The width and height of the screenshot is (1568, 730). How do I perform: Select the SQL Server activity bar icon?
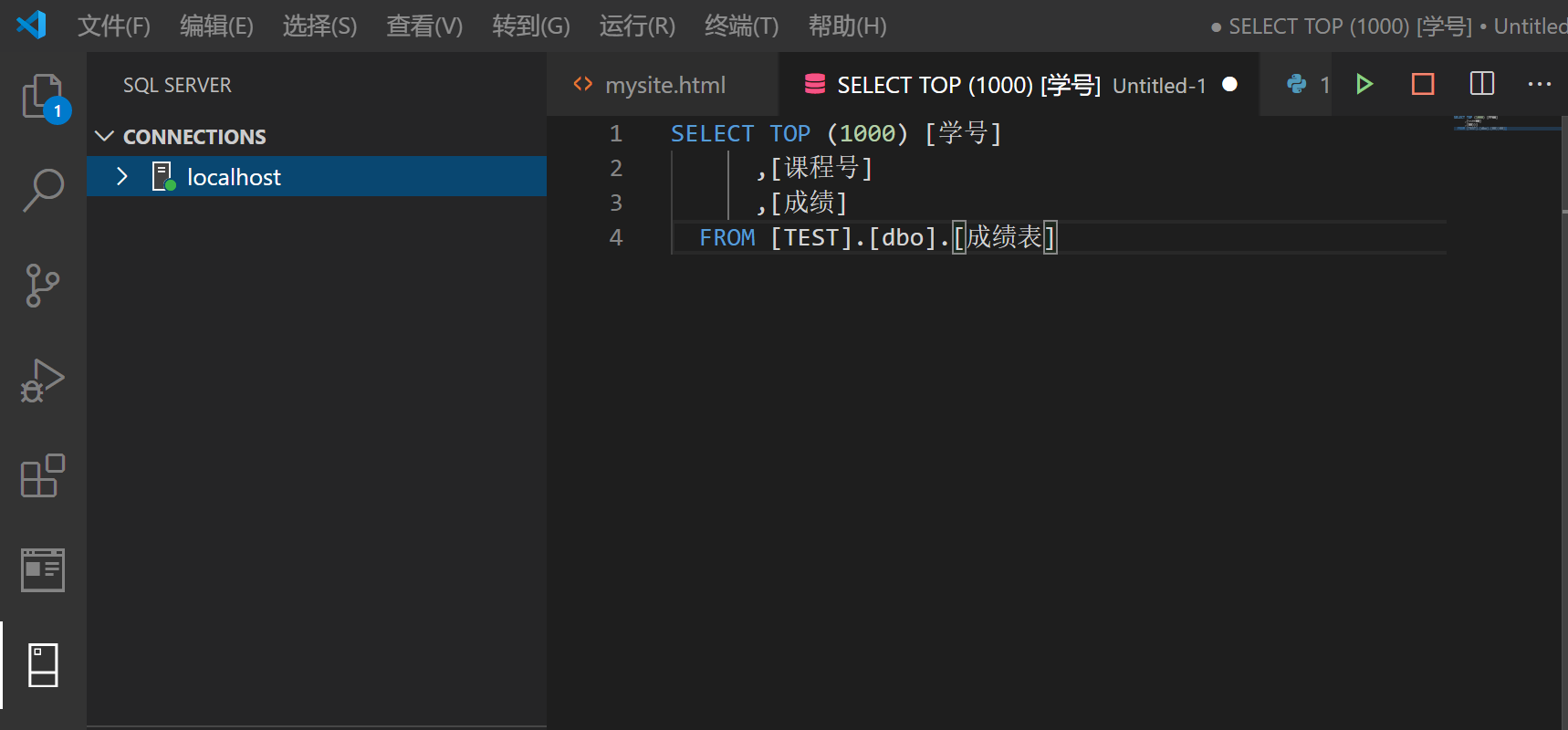coord(43,665)
